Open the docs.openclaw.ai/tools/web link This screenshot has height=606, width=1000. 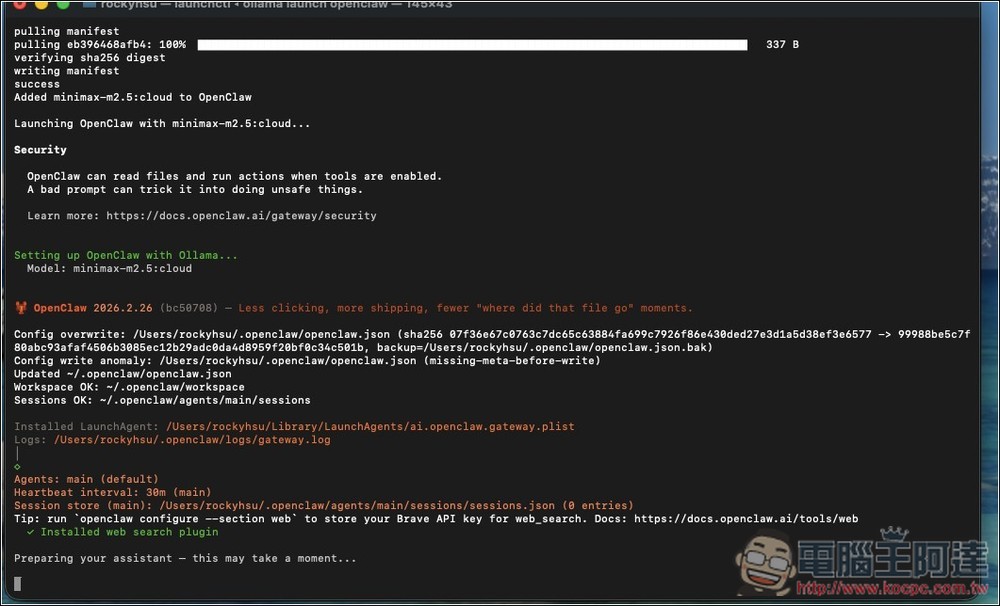(x=746, y=519)
